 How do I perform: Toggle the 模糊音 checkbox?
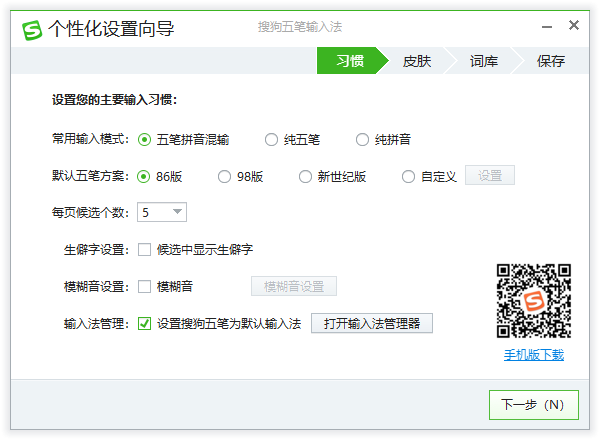click(x=144, y=287)
